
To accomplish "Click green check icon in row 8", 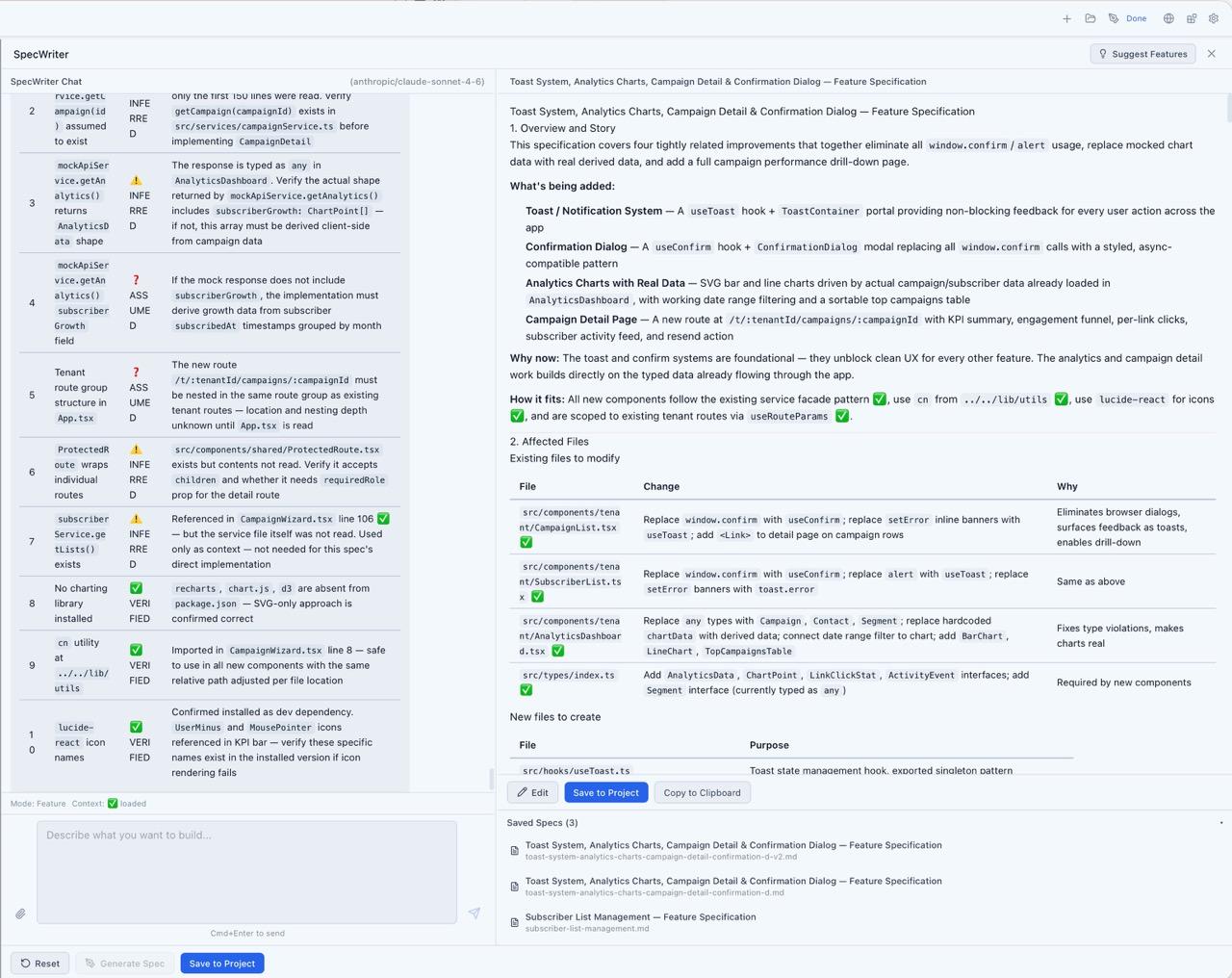I will coord(136,588).
